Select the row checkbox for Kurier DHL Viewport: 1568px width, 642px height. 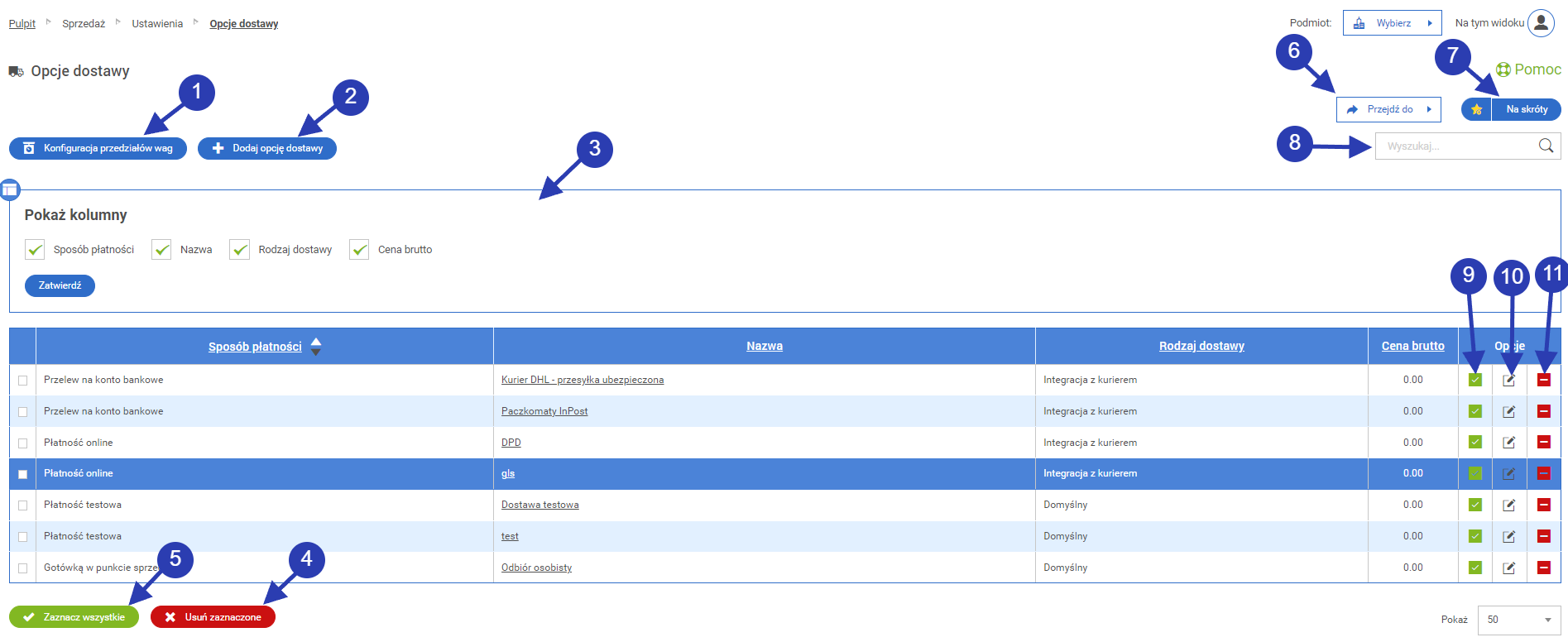click(22, 381)
